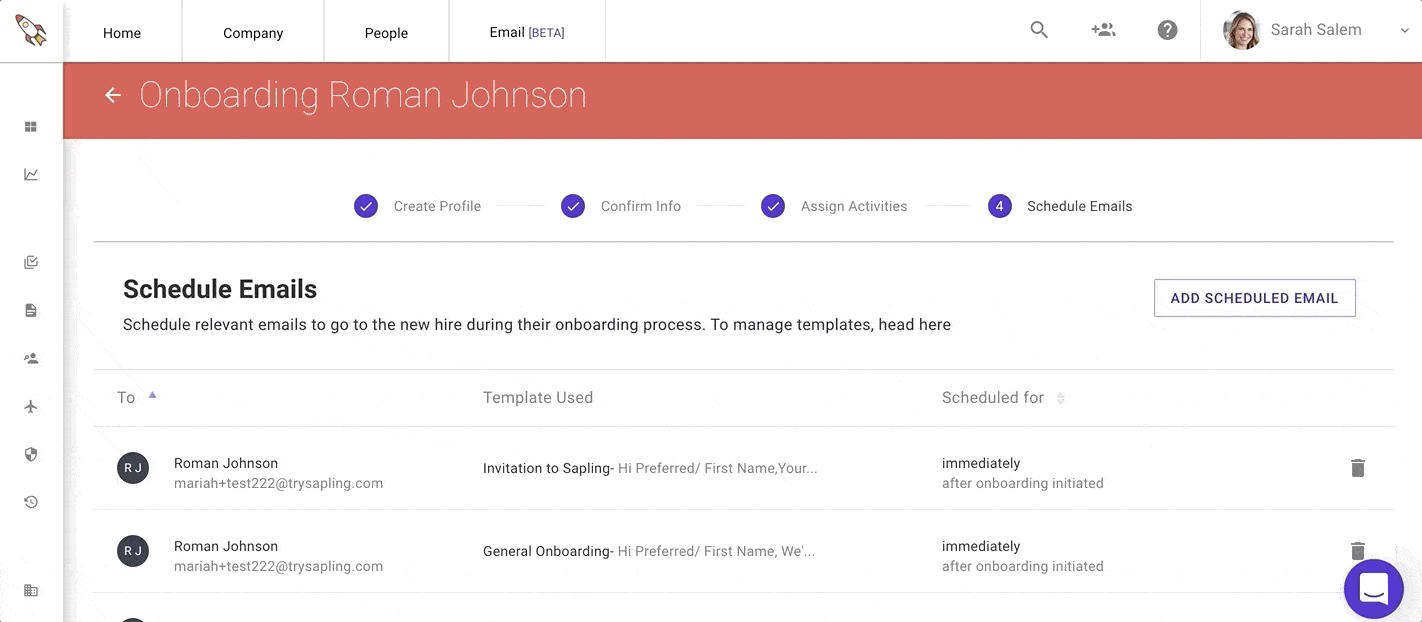The height and width of the screenshot is (622, 1422).
Task: Go to the Create Profile step label
Action: pyautogui.click(x=437, y=206)
